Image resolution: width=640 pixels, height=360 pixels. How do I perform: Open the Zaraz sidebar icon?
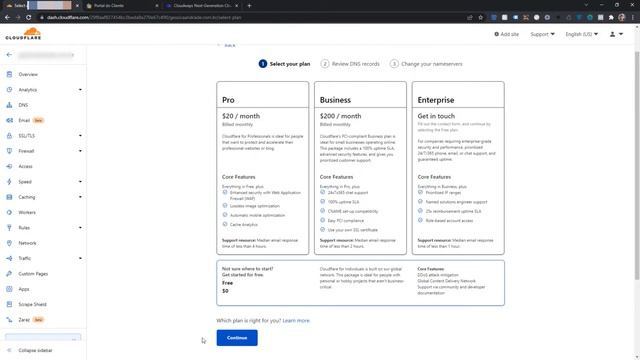[x=9, y=320]
